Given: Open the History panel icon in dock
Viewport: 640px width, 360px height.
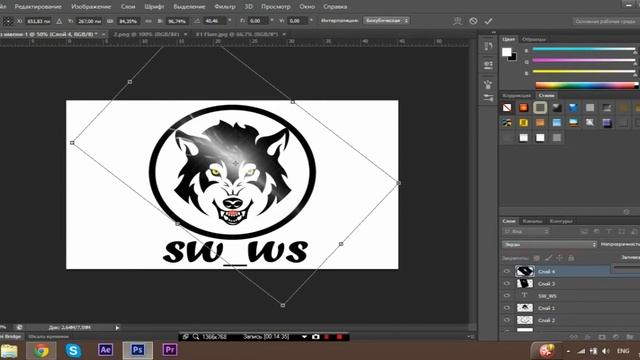Looking at the screenshot, I should point(488,46).
